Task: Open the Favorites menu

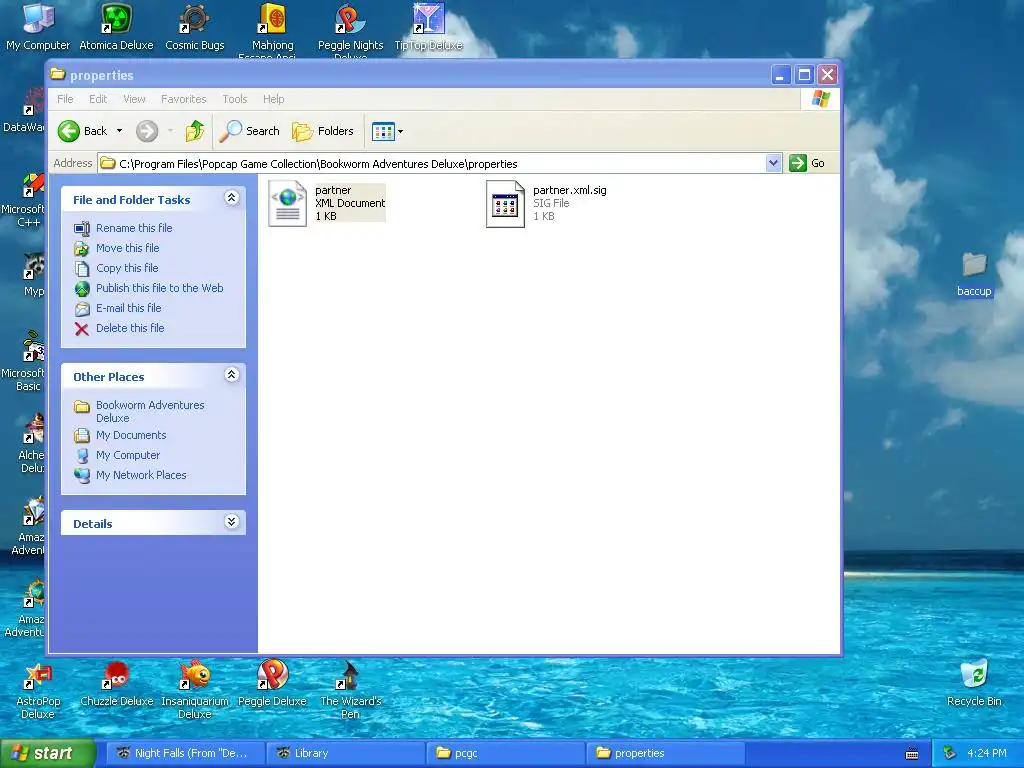Action: click(x=184, y=99)
